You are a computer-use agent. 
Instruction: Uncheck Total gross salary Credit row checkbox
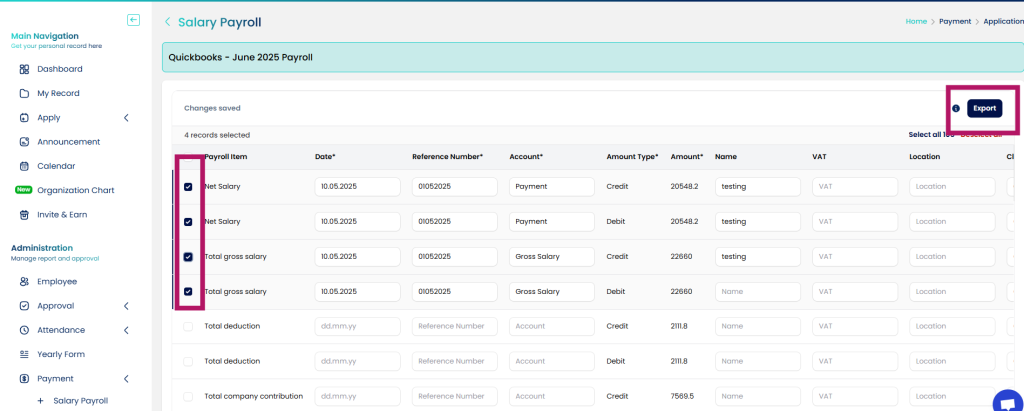tap(188, 257)
